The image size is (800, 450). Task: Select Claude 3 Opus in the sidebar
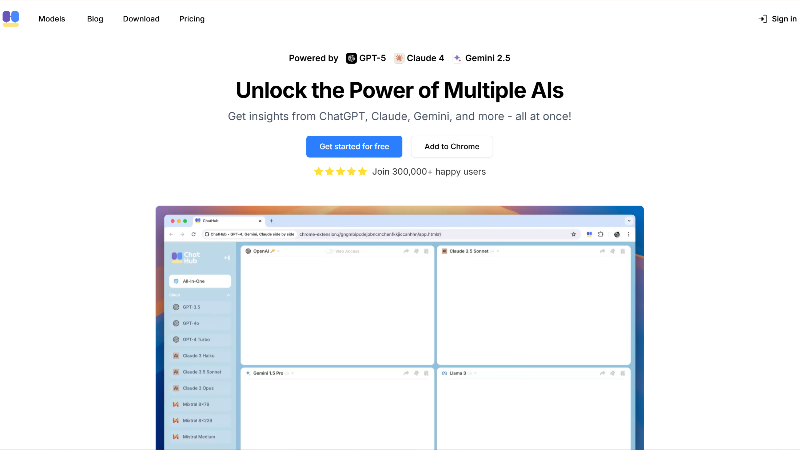200,388
